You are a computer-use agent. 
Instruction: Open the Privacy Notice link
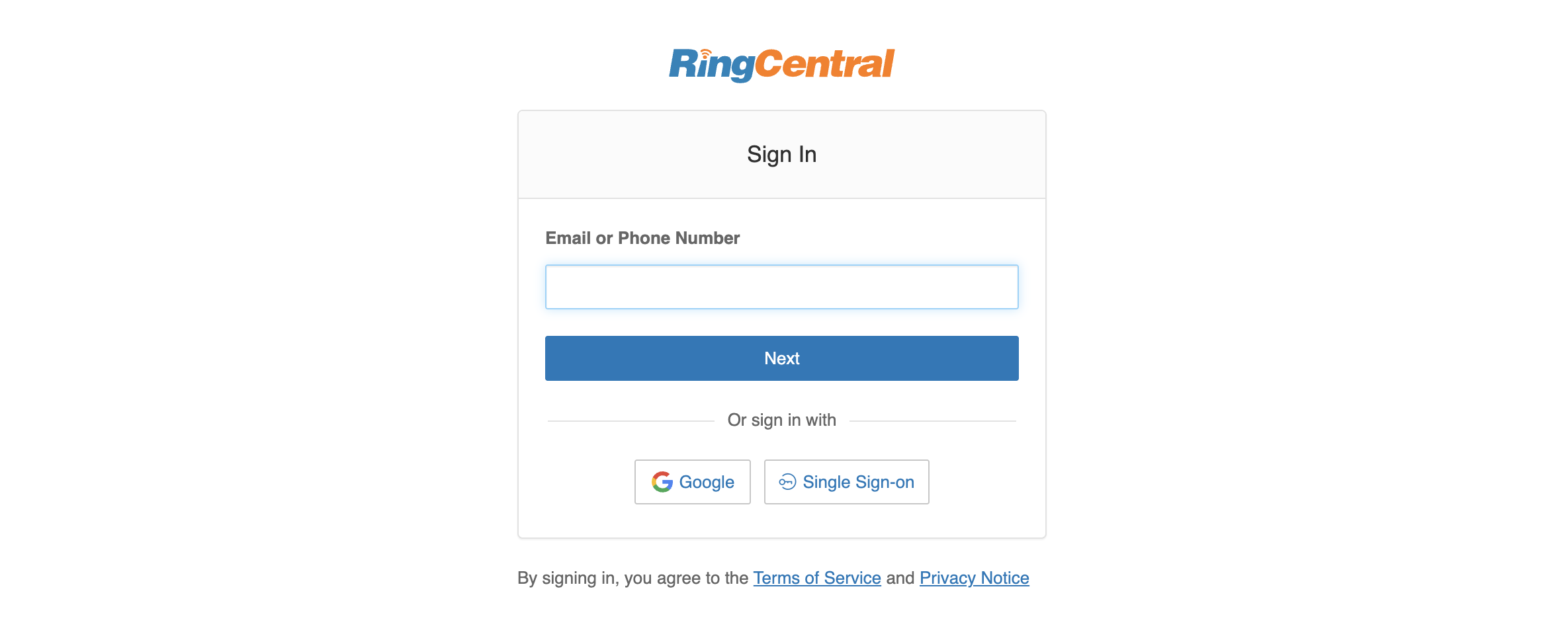pyautogui.click(x=974, y=578)
